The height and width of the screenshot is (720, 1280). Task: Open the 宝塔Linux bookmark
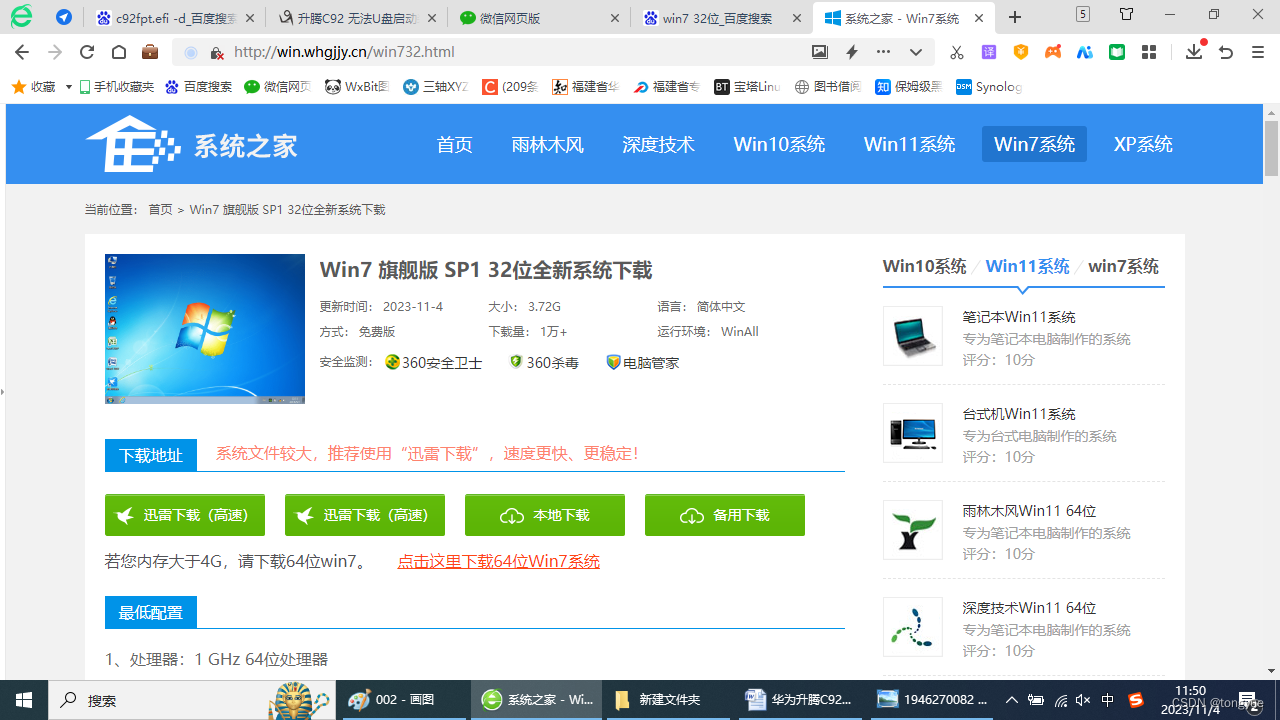tap(747, 87)
